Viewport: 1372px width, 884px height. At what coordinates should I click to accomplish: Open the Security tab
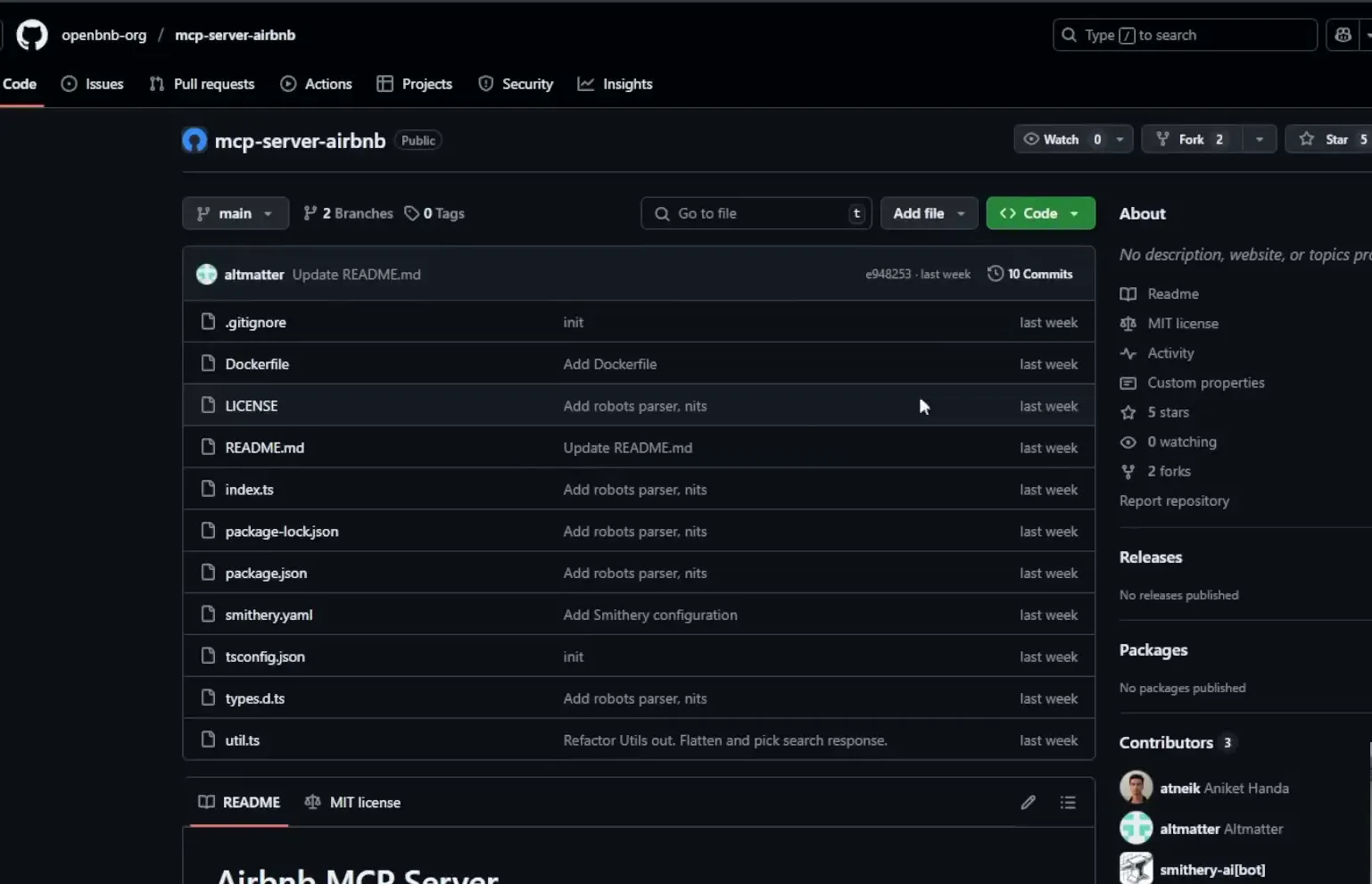[x=517, y=84]
